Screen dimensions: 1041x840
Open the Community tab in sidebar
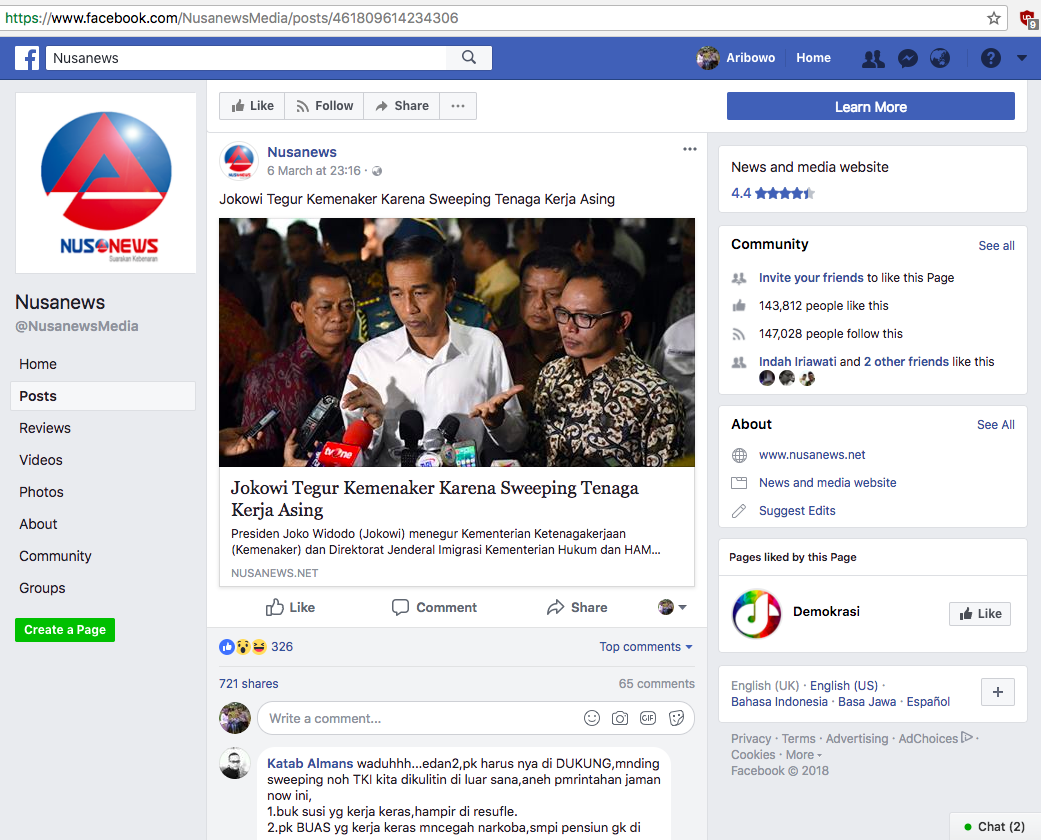[x=55, y=556]
